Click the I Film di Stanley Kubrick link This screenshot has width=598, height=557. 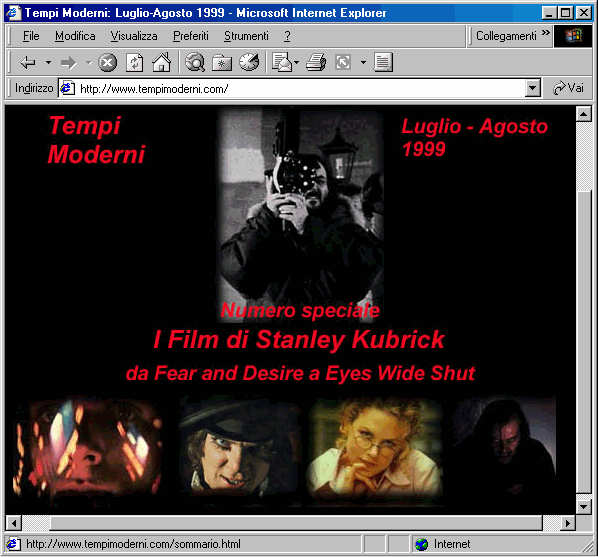coord(299,339)
